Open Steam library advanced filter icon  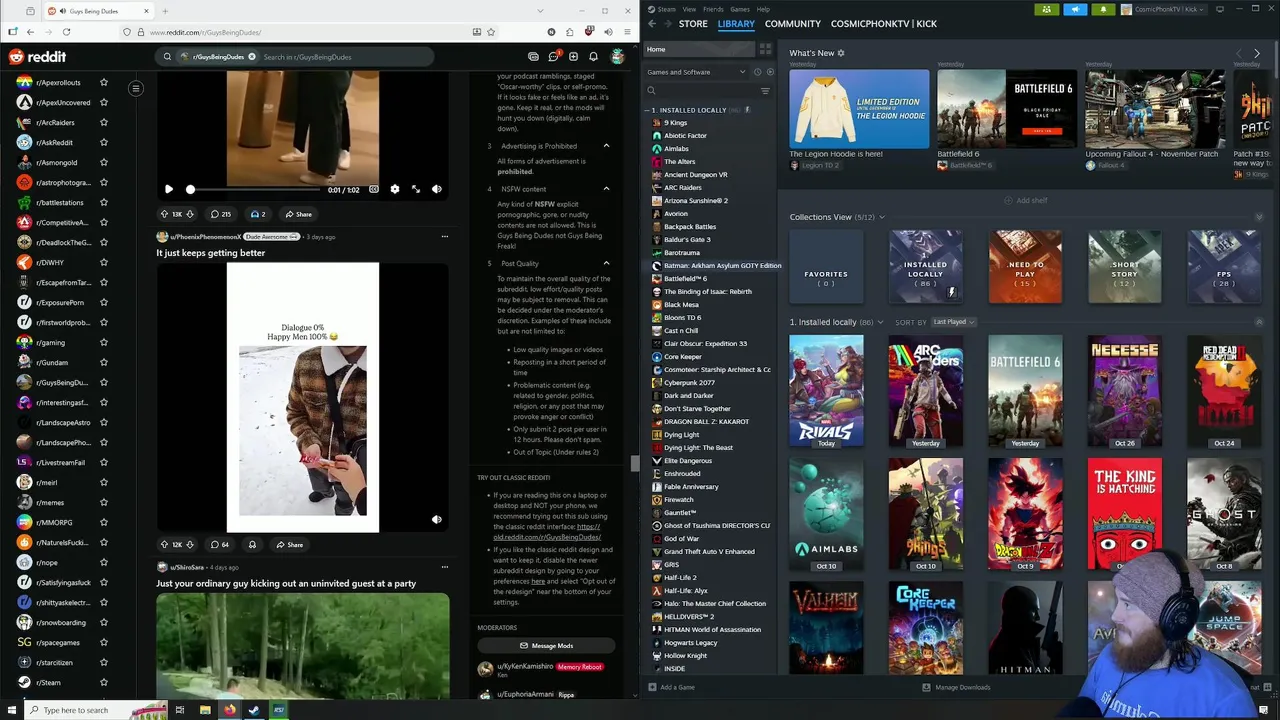765,91
